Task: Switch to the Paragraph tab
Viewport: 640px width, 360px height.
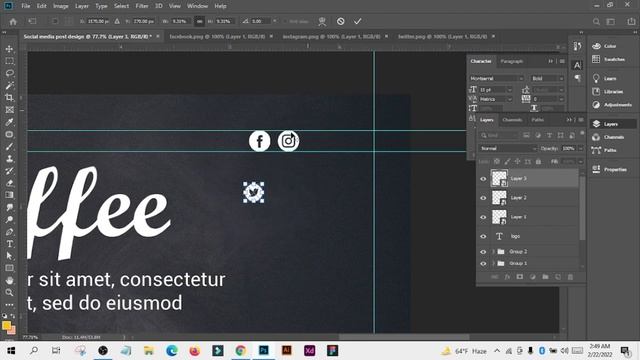Action: click(511, 61)
